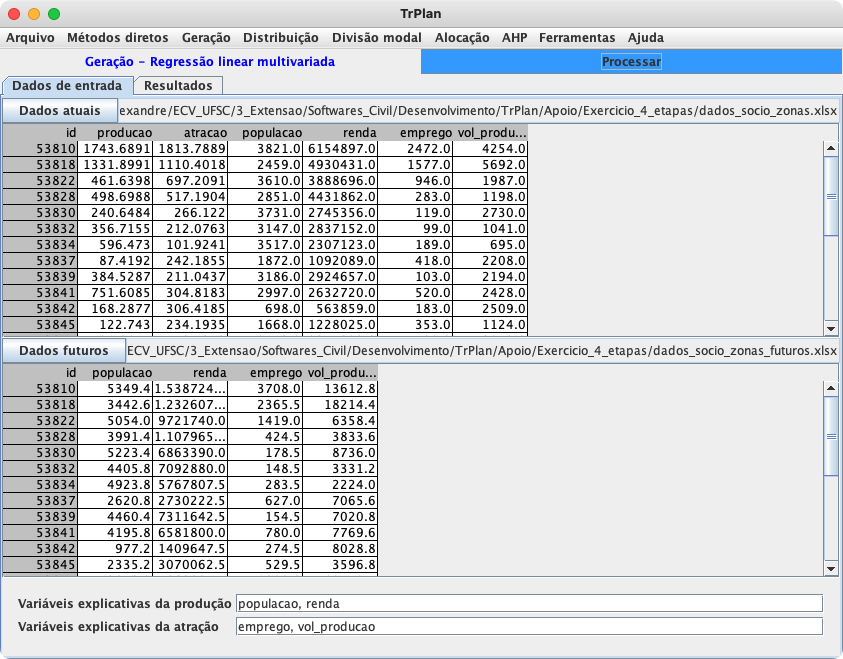Open the Geração menu
The height and width of the screenshot is (659, 843).
pyautogui.click(x=206, y=38)
